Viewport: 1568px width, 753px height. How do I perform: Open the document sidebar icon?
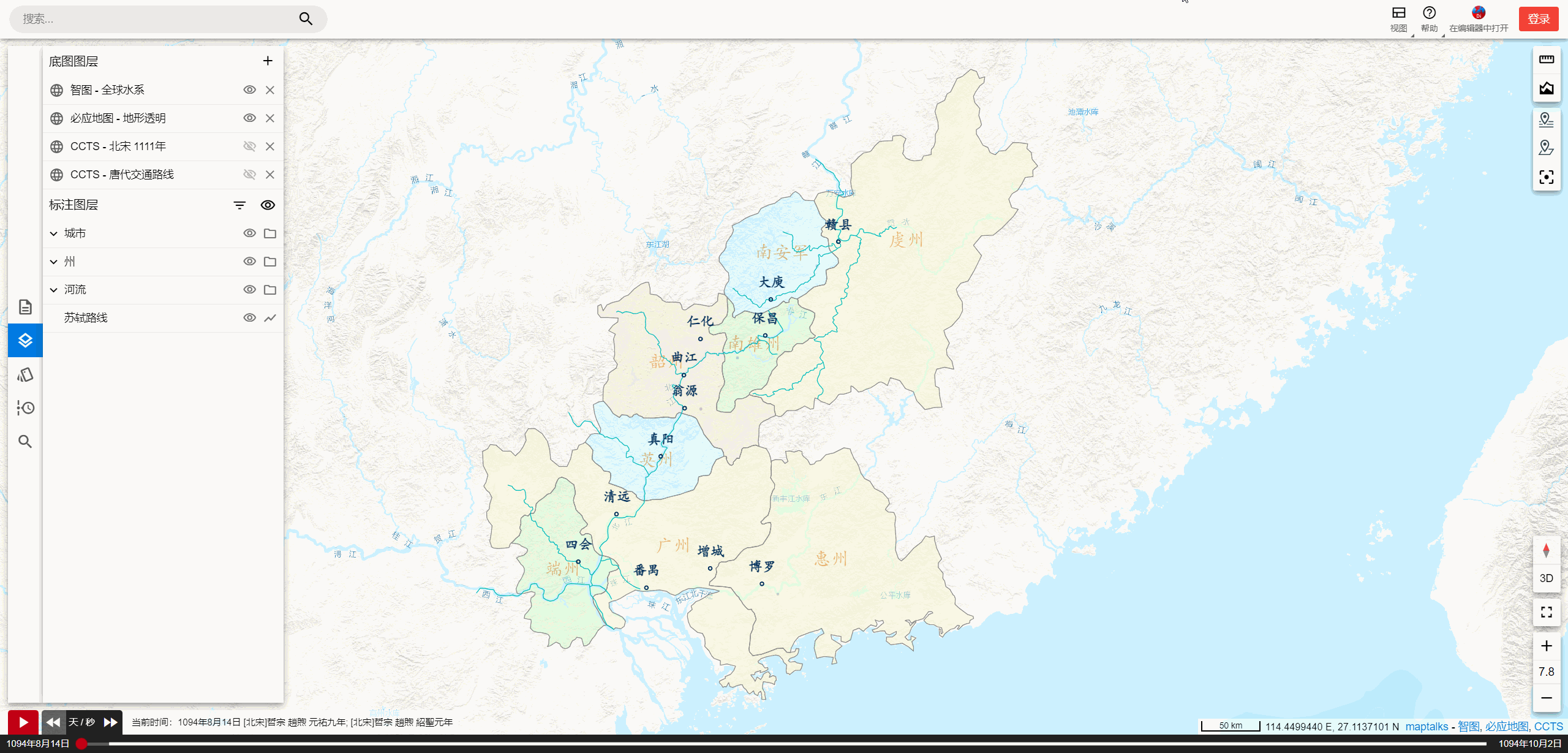tap(25, 307)
